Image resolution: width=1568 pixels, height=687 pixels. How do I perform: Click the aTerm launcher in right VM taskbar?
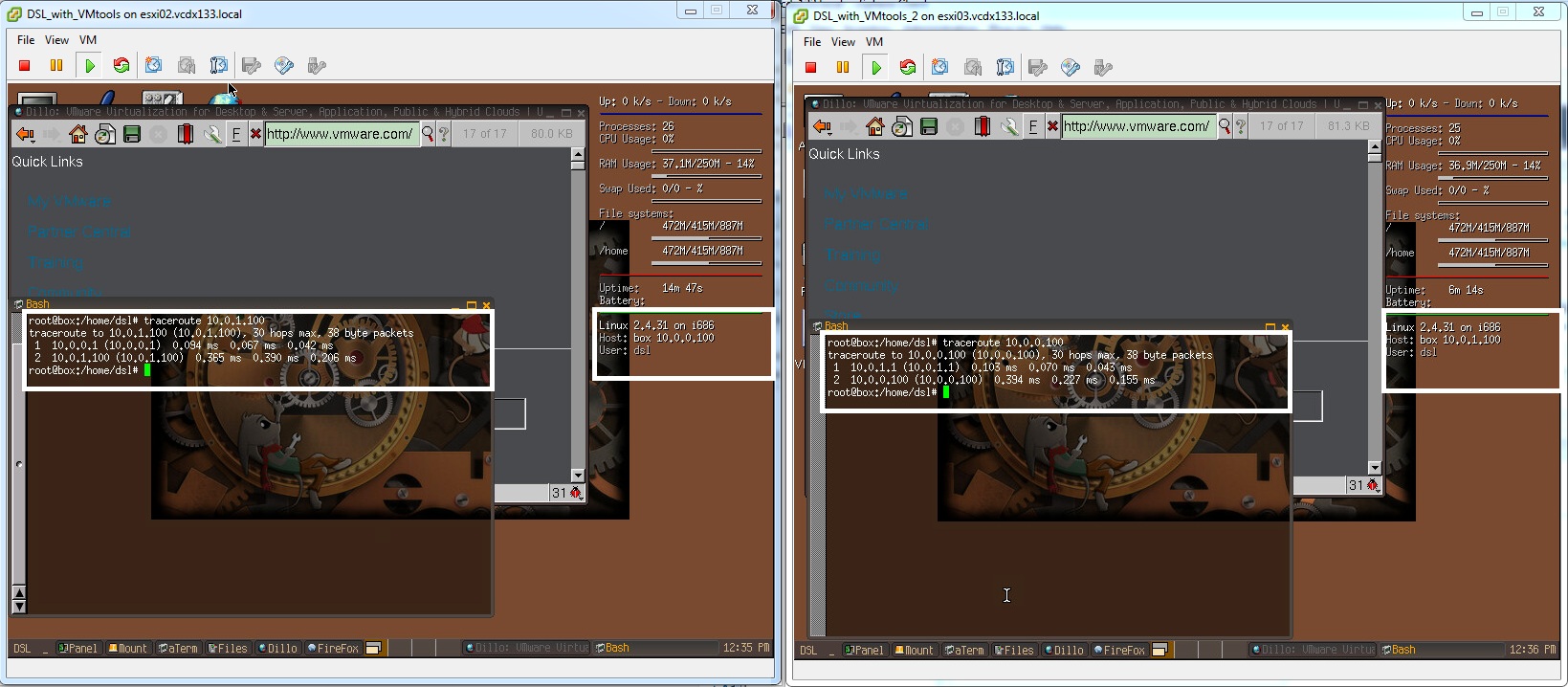point(964,651)
